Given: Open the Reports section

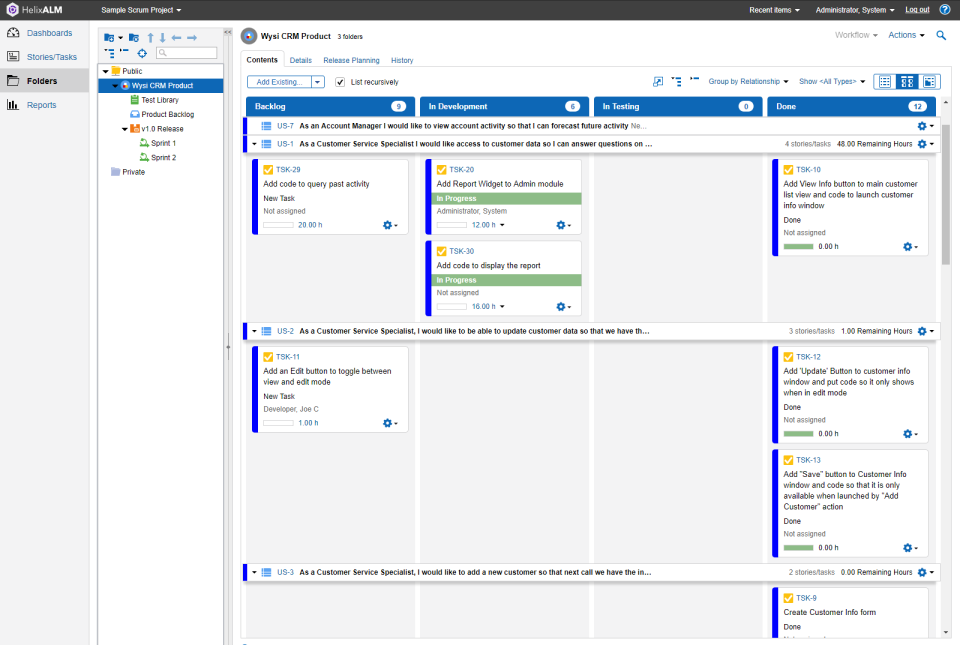Looking at the screenshot, I should pyautogui.click(x=41, y=105).
